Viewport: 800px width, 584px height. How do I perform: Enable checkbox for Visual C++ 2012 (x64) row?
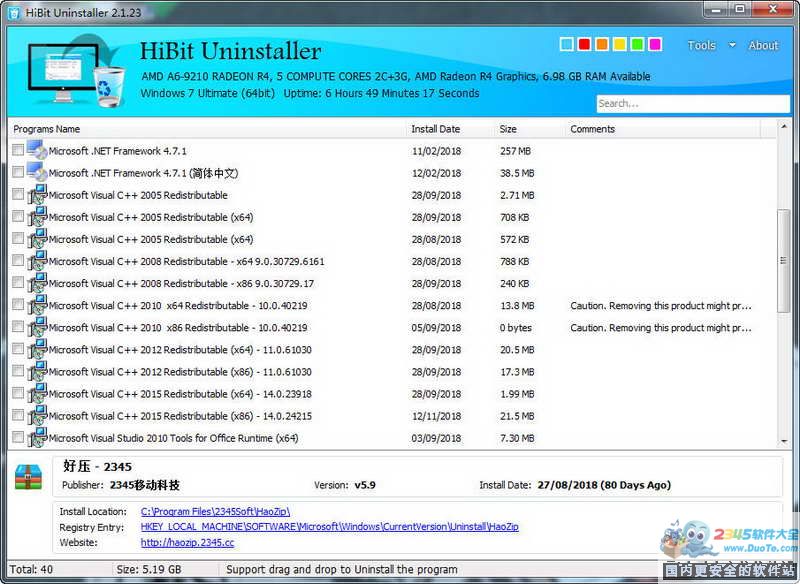pyautogui.click(x=18, y=349)
